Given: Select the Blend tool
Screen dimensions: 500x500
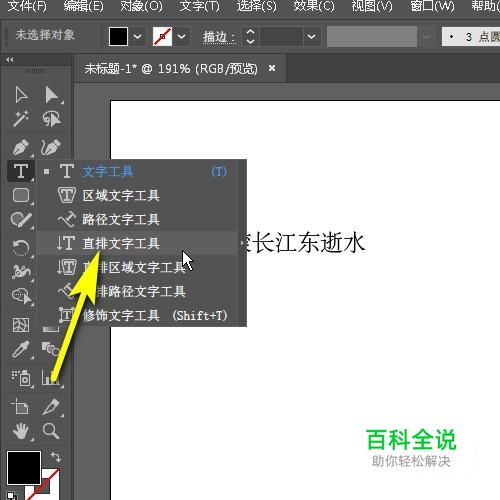Looking at the screenshot, I should (50, 349).
